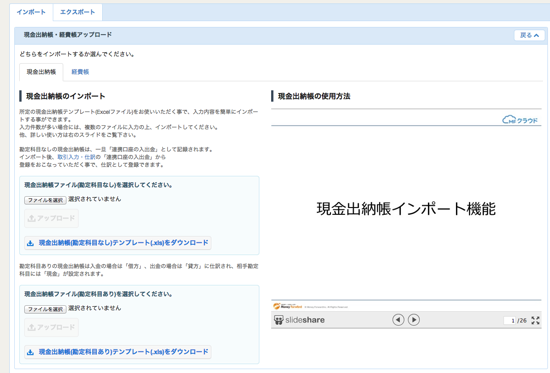Open slideshare player in fullscreen
The image size is (550, 373).
click(x=535, y=320)
